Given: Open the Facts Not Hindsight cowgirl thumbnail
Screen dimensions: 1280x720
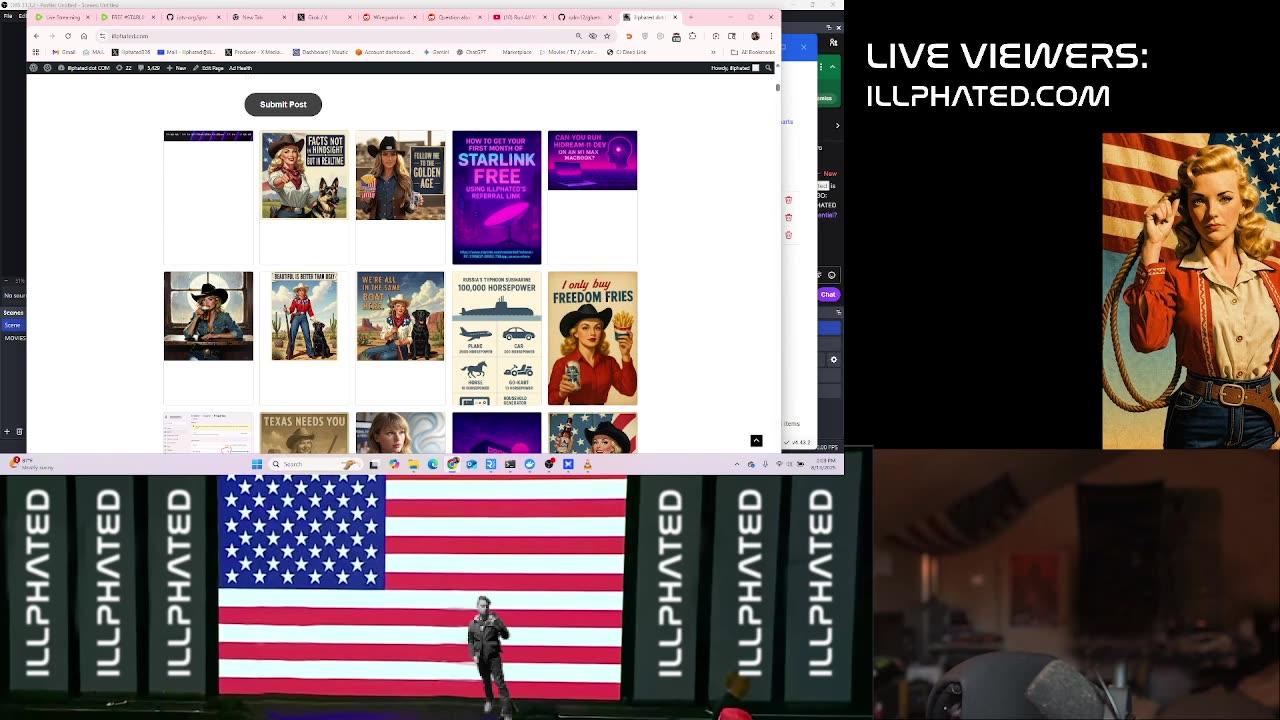Looking at the screenshot, I should [304, 175].
